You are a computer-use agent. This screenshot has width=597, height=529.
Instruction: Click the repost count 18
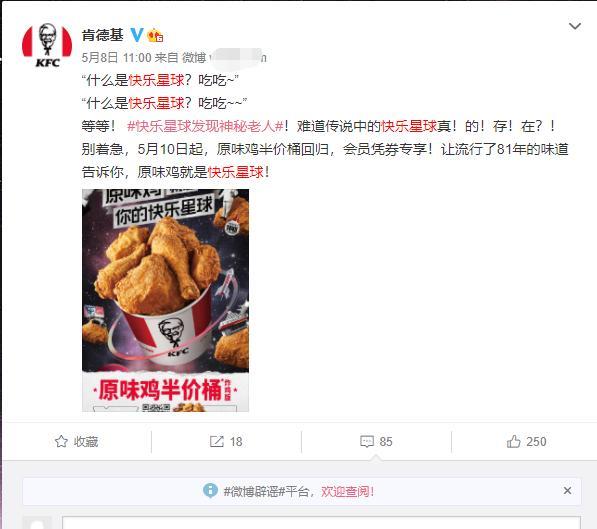tap(236, 442)
